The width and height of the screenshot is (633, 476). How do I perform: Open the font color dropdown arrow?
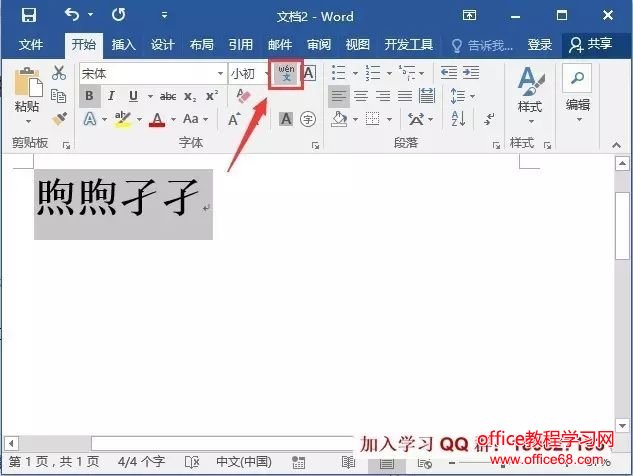click(174, 120)
